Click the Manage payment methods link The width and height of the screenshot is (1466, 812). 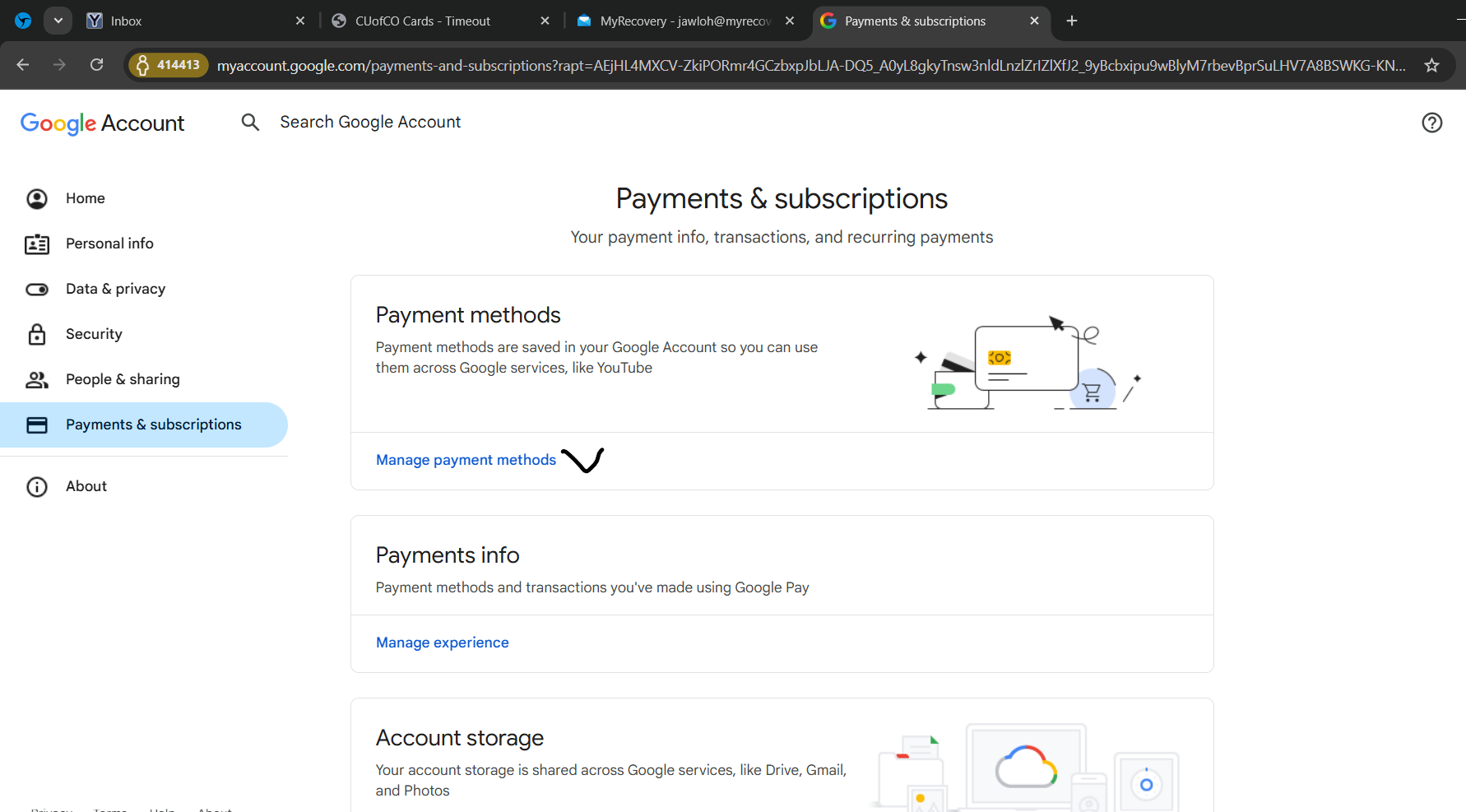(466, 460)
